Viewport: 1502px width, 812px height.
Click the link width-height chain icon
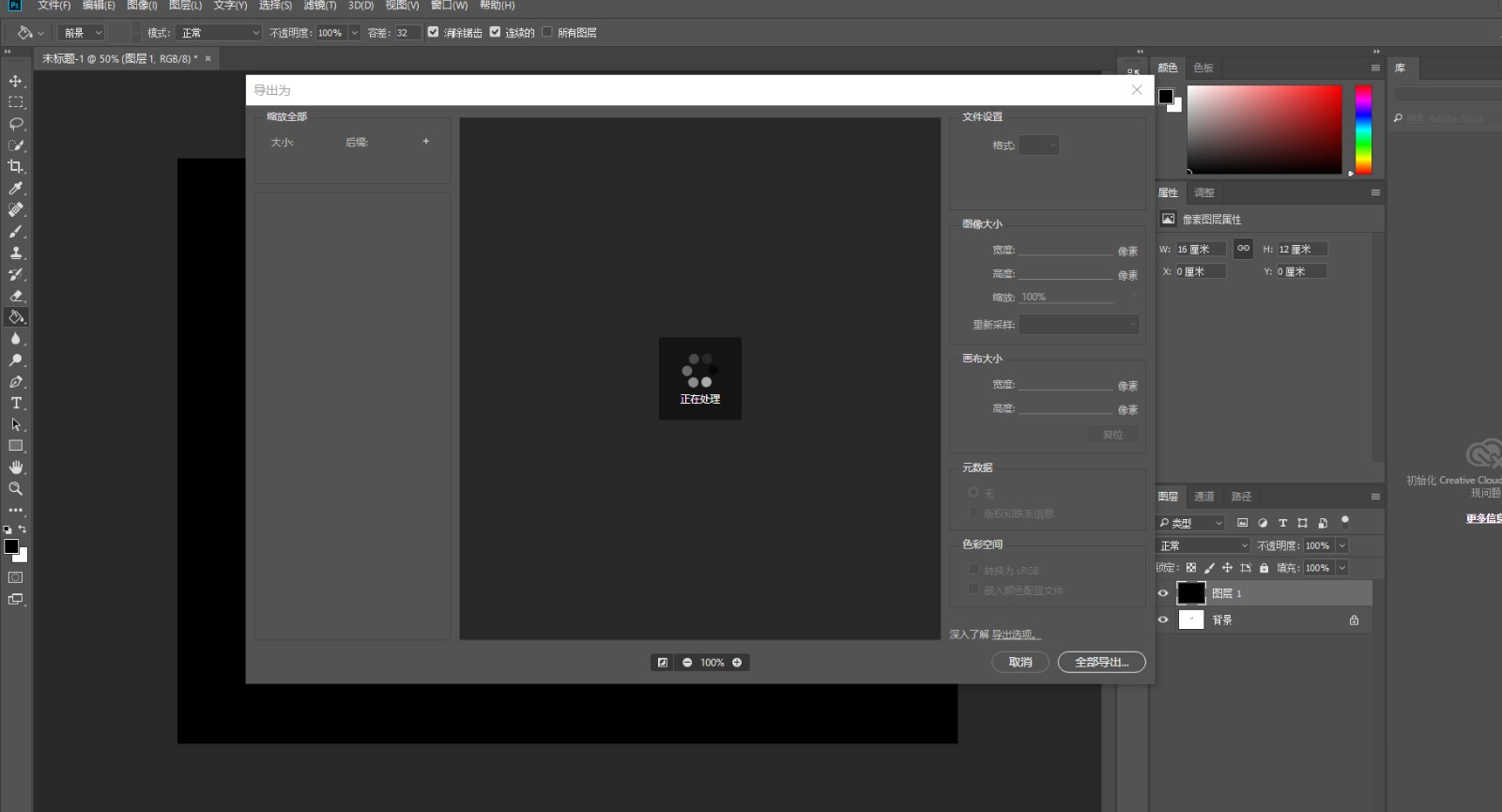(x=1243, y=249)
